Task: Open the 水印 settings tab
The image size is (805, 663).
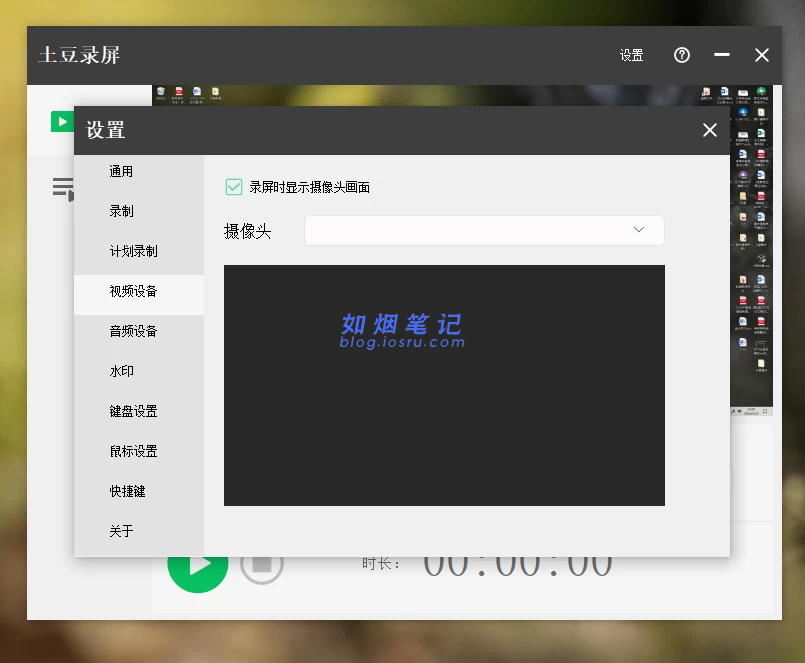Action: [139, 371]
